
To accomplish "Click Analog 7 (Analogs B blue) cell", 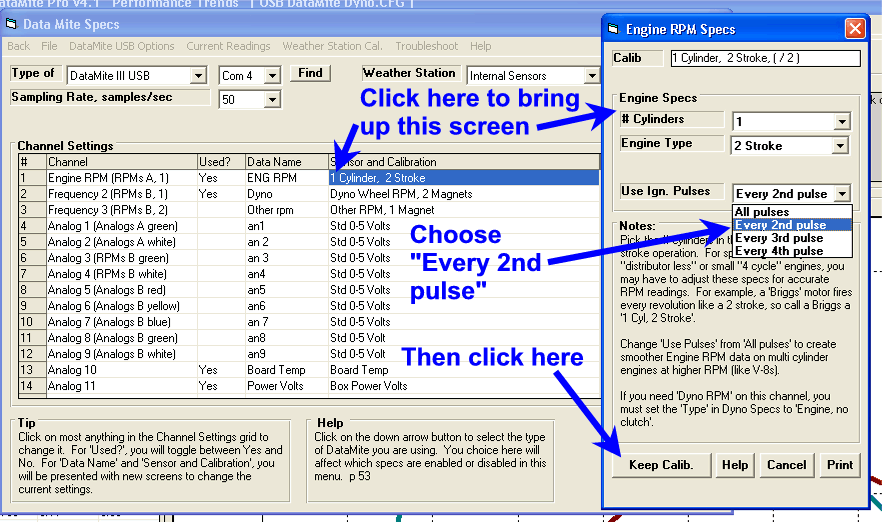I will (122, 322).
